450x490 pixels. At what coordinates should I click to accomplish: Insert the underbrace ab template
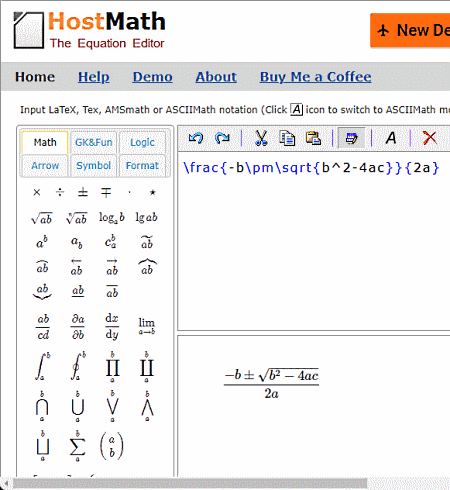click(x=42, y=292)
